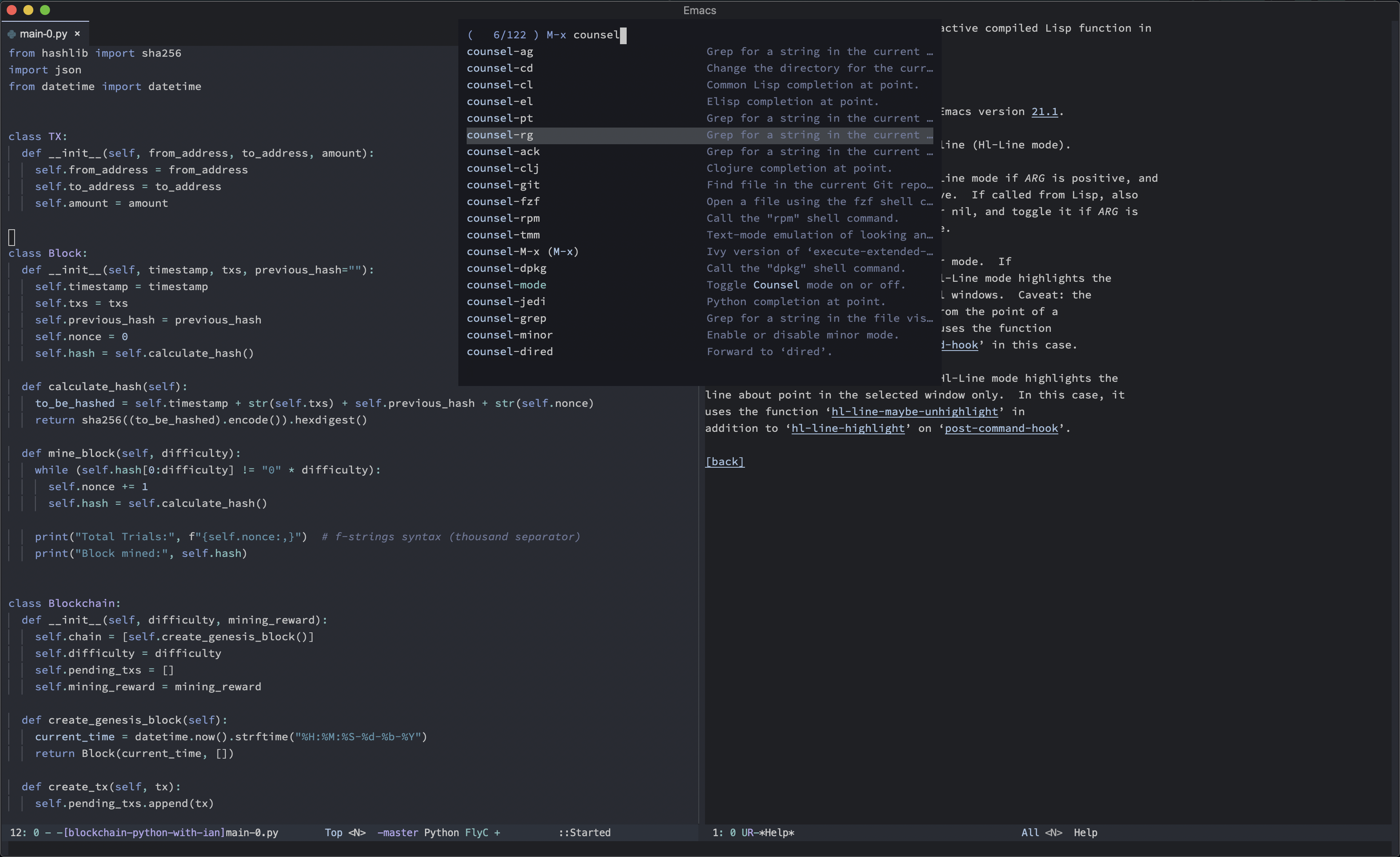The height and width of the screenshot is (857, 1400).
Task: Select the main-0.py tab
Action: coord(43,34)
